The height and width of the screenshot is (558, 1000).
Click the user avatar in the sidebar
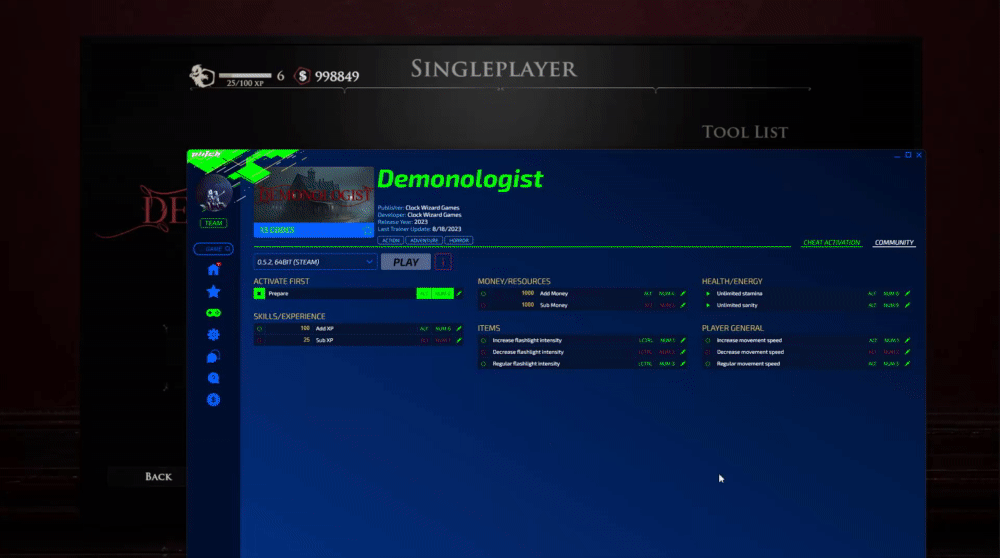coord(214,193)
